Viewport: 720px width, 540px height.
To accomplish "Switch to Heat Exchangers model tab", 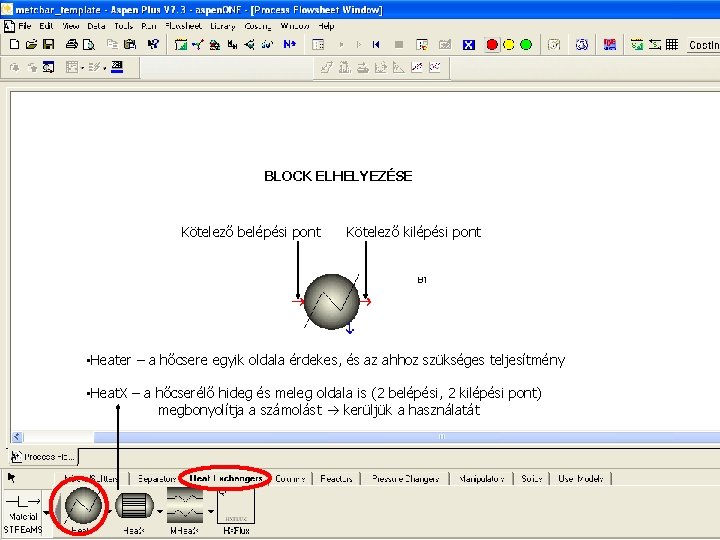I will (x=225, y=478).
